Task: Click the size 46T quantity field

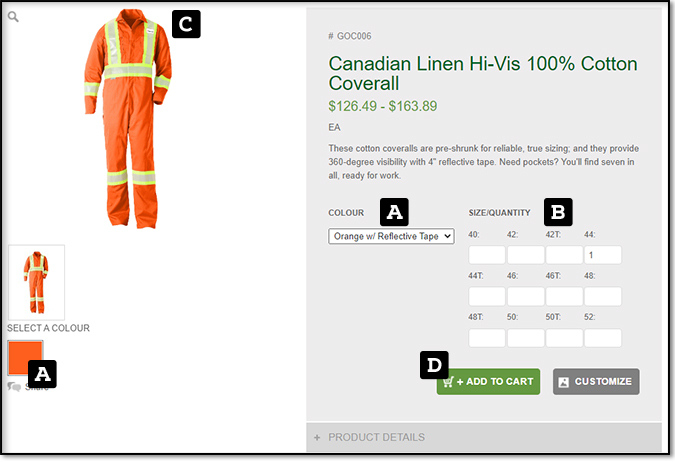Action: click(564, 296)
